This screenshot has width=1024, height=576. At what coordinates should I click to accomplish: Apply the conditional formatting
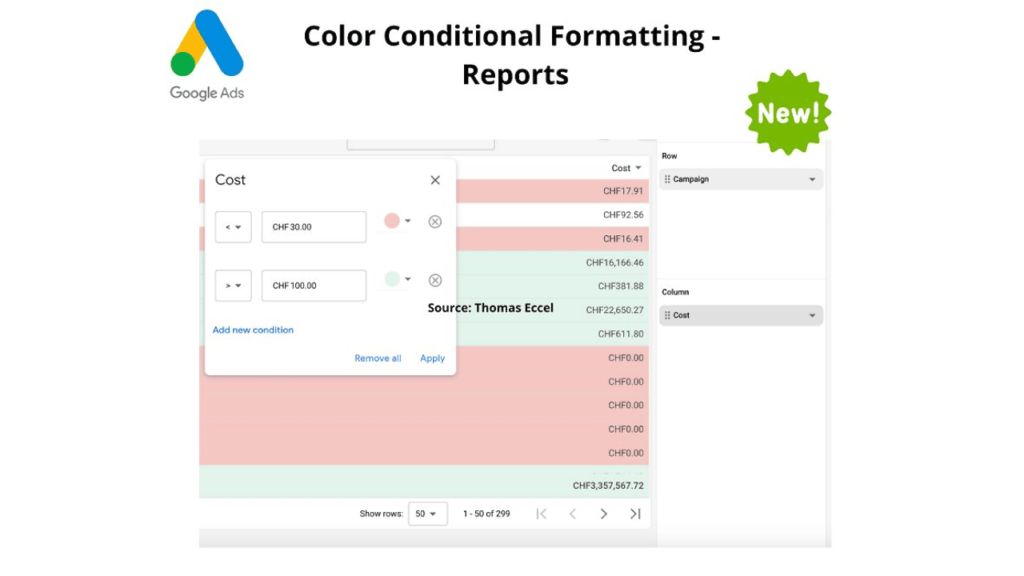(x=432, y=358)
